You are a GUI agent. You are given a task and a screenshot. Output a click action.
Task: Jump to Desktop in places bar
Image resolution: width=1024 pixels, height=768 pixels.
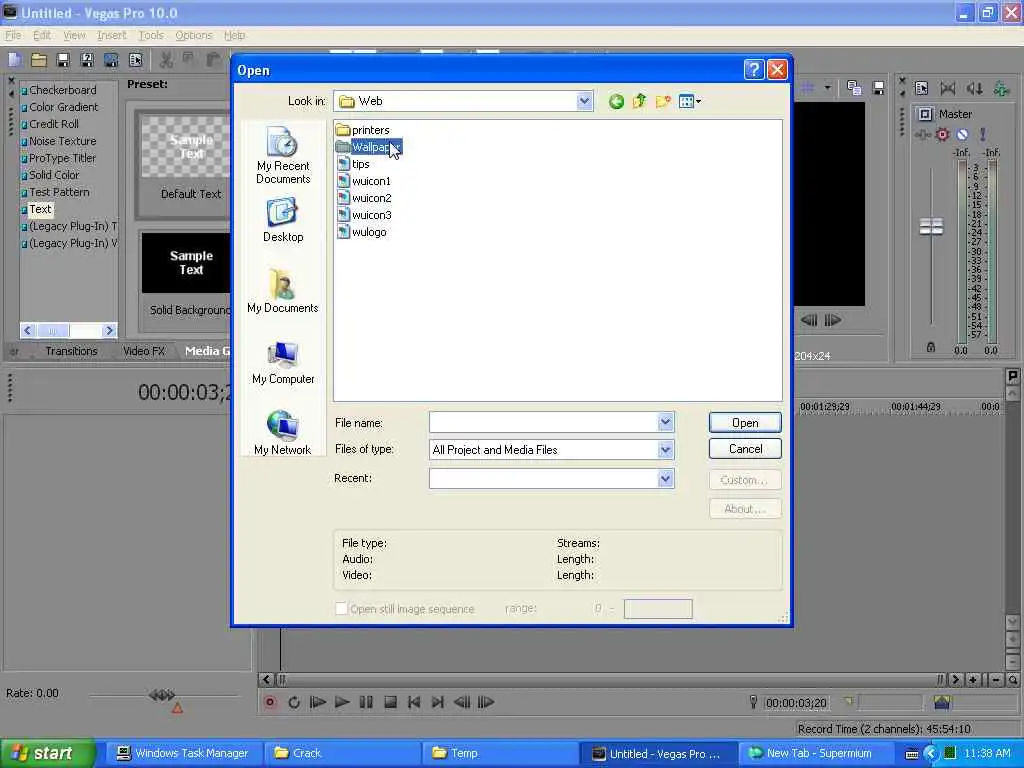pyautogui.click(x=283, y=221)
